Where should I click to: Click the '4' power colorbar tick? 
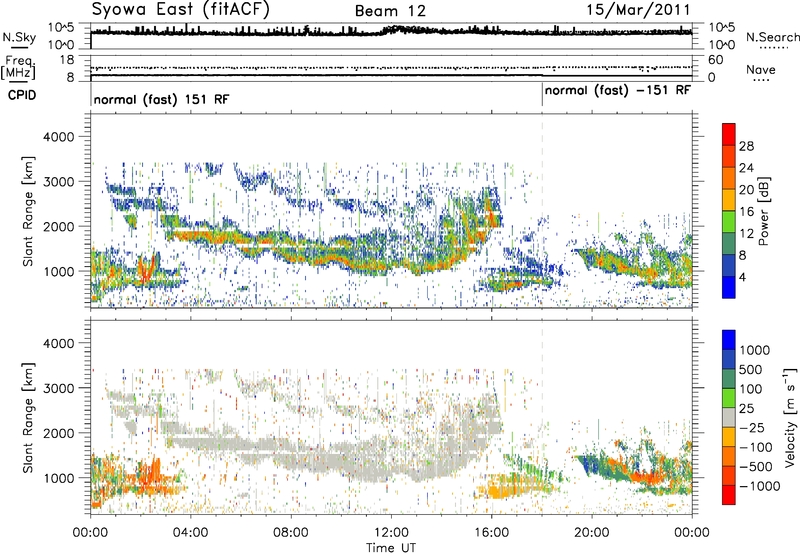(742, 278)
